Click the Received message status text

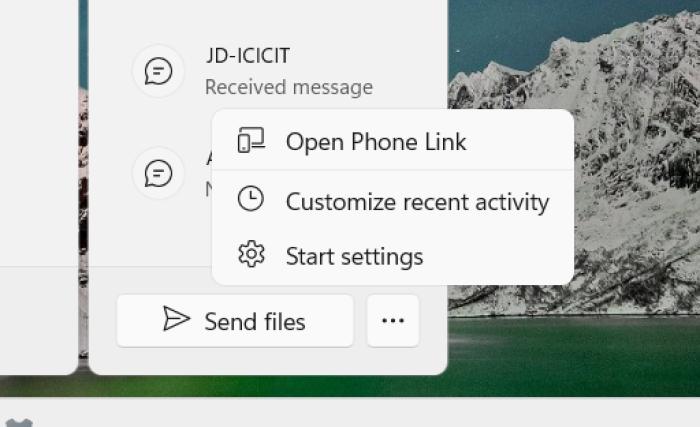point(289,87)
